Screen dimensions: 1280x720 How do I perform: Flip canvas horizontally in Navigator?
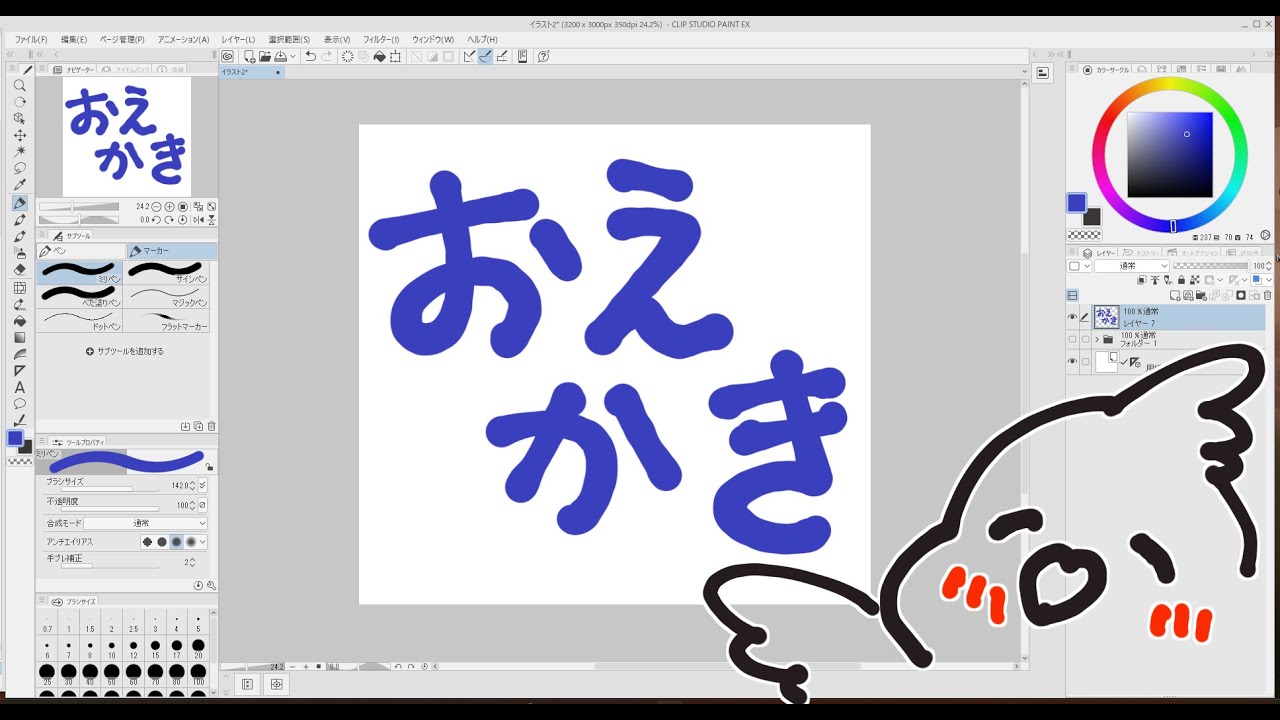198,220
